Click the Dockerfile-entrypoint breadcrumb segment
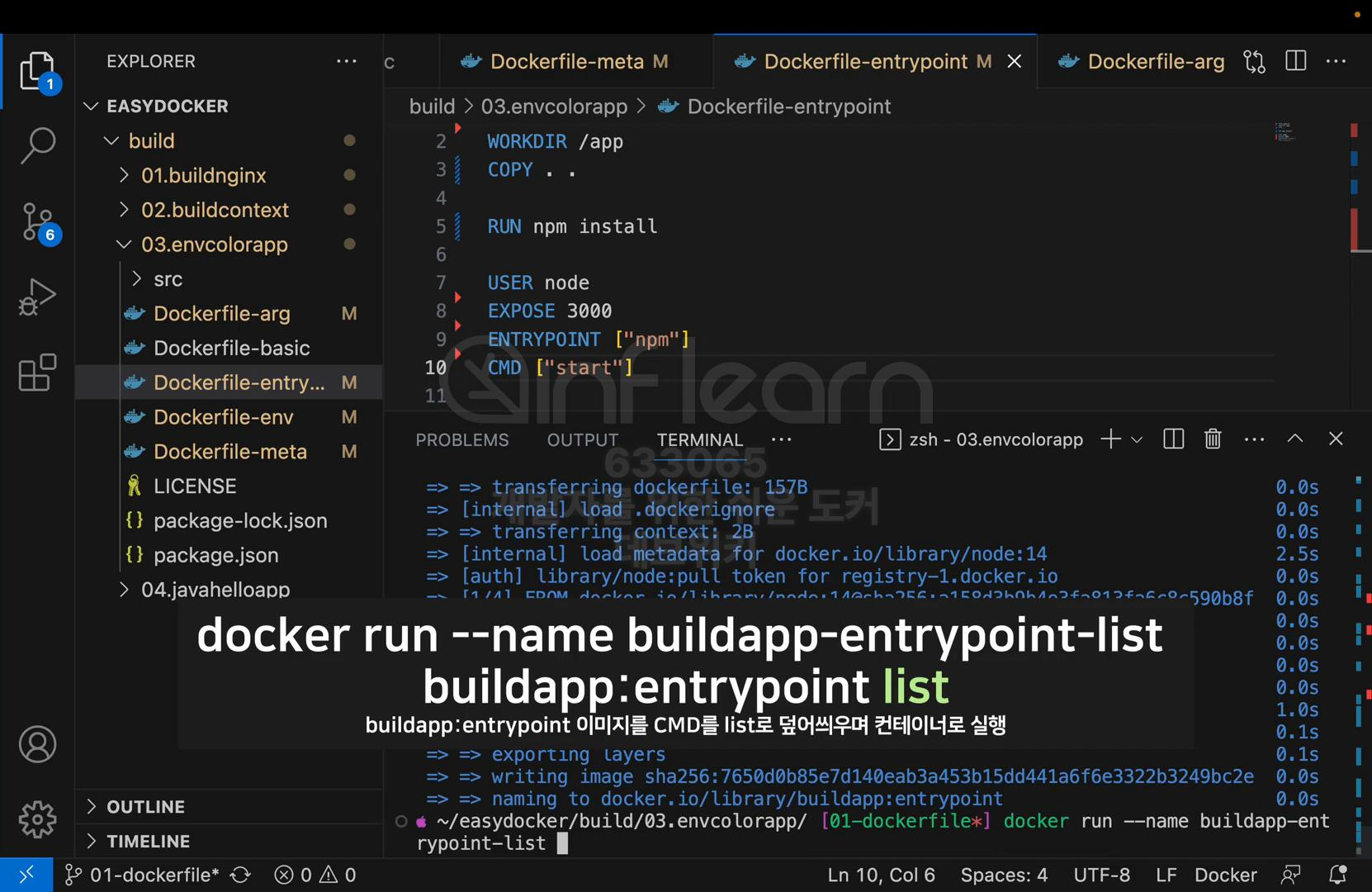Viewport: 1372px width, 892px height. click(x=775, y=107)
